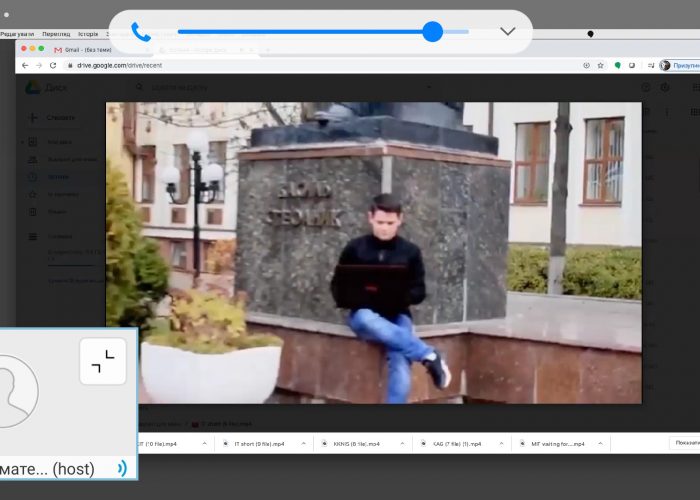
Task: Click the drive.google.com address bar
Action: click(x=300, y=65)
